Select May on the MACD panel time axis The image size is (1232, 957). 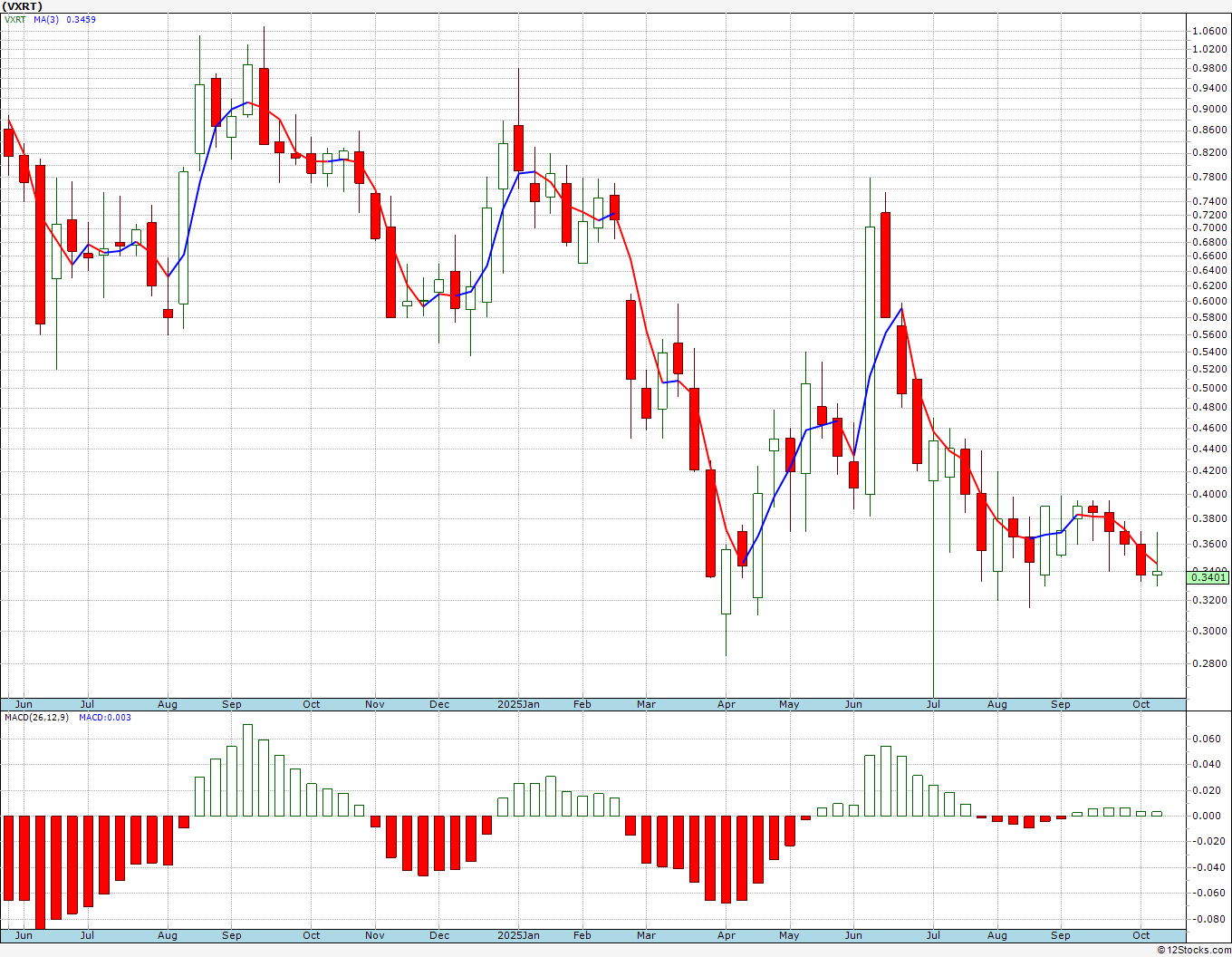789,935
